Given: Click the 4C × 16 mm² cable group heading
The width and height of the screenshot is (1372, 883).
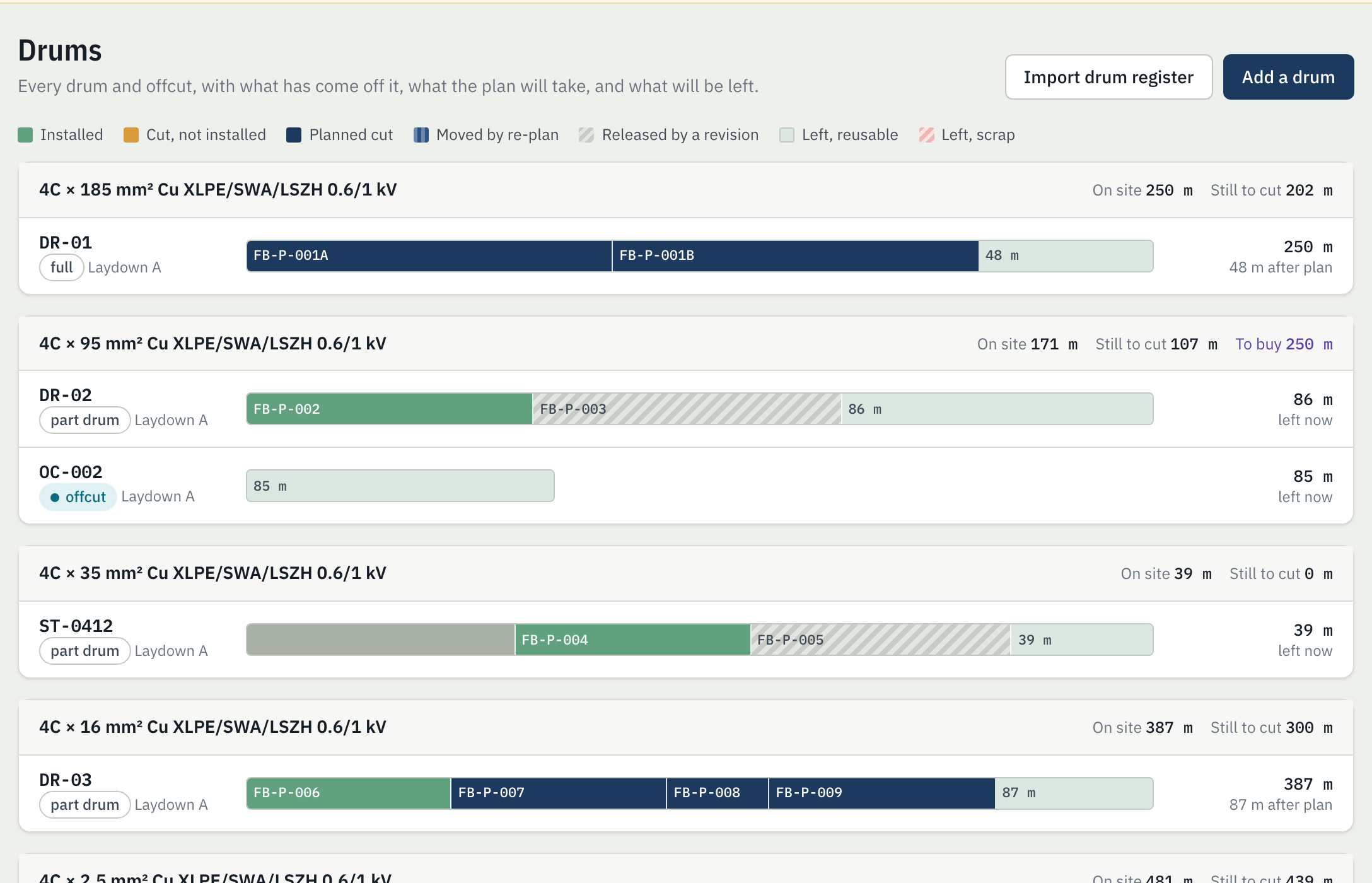Looking at the screenshot, I should pyautogui.click(x=212, y=727).
